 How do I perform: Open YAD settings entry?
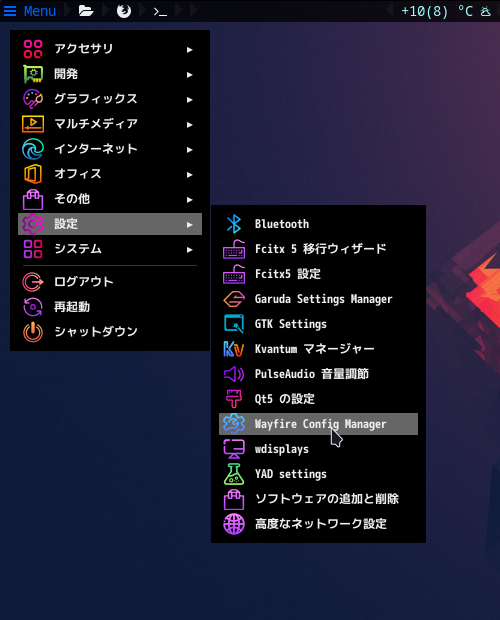pyautogui.click(x=318, y=474)
